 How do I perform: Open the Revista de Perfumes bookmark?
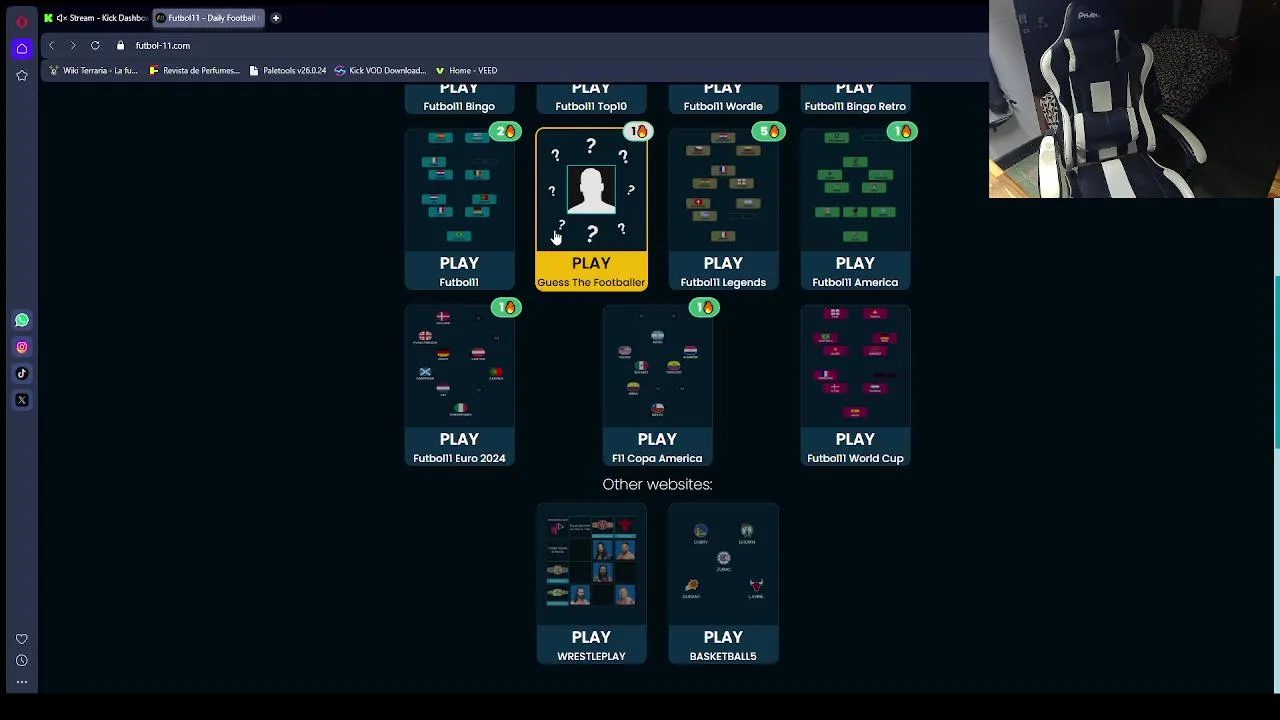tap(195, 70)
